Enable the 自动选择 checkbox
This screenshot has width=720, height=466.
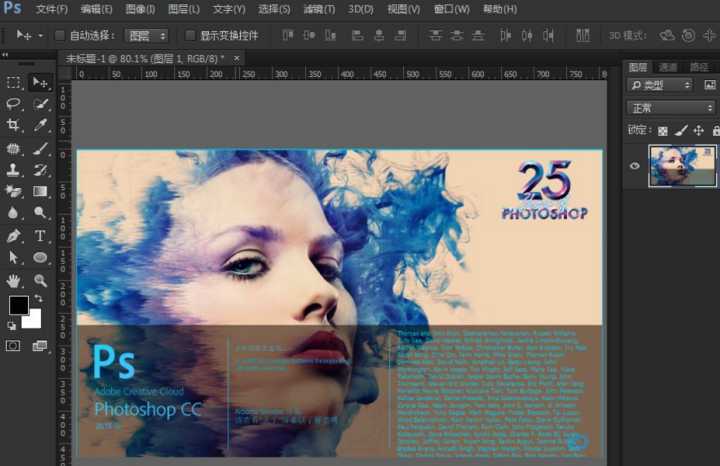[60, 35]
